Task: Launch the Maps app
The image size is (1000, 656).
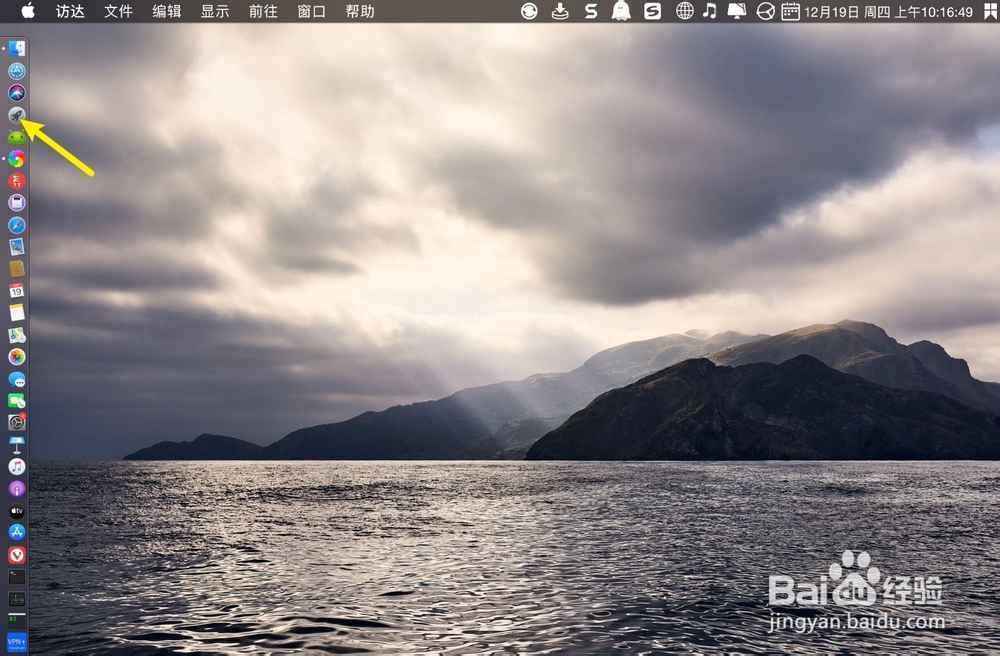Action: tap(16, 335)
